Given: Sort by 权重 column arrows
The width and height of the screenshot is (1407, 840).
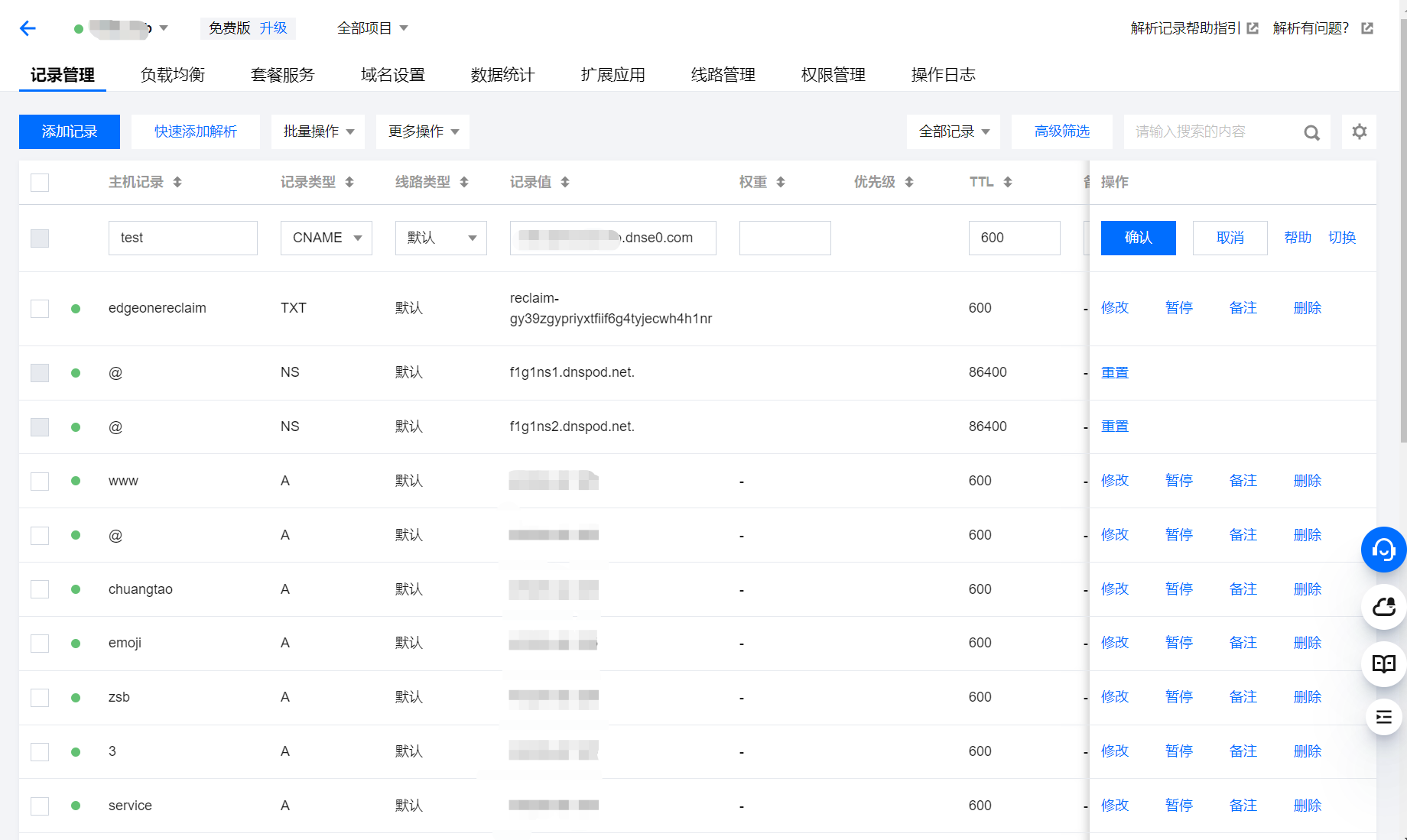Looking at the screenshot, I should [x=781, y=182].
